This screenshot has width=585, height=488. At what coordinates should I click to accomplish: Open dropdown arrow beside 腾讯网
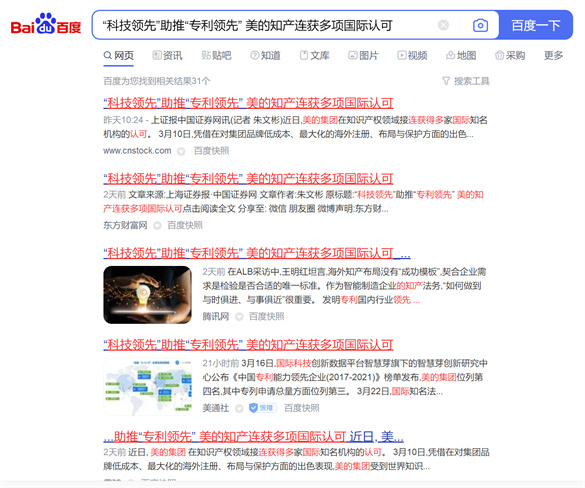(239, 317)
